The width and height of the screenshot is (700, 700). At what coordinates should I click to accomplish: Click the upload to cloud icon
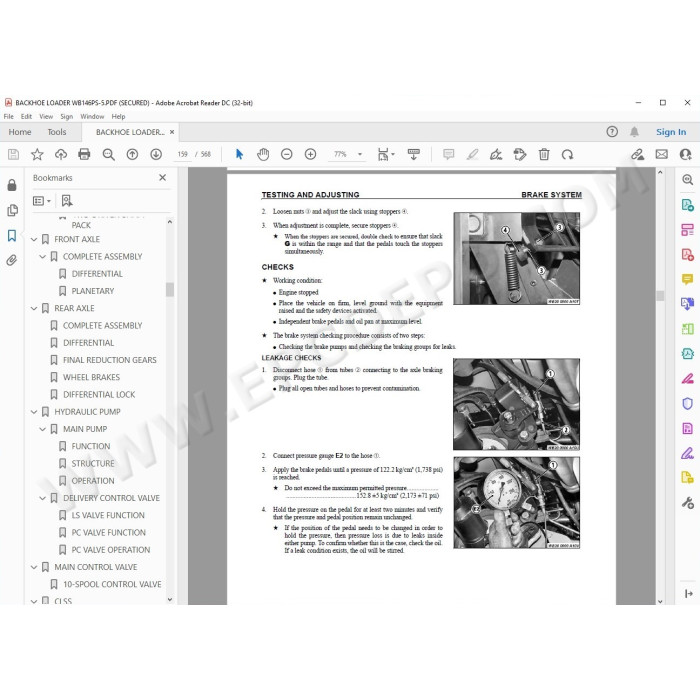click(x=61, y=154)
